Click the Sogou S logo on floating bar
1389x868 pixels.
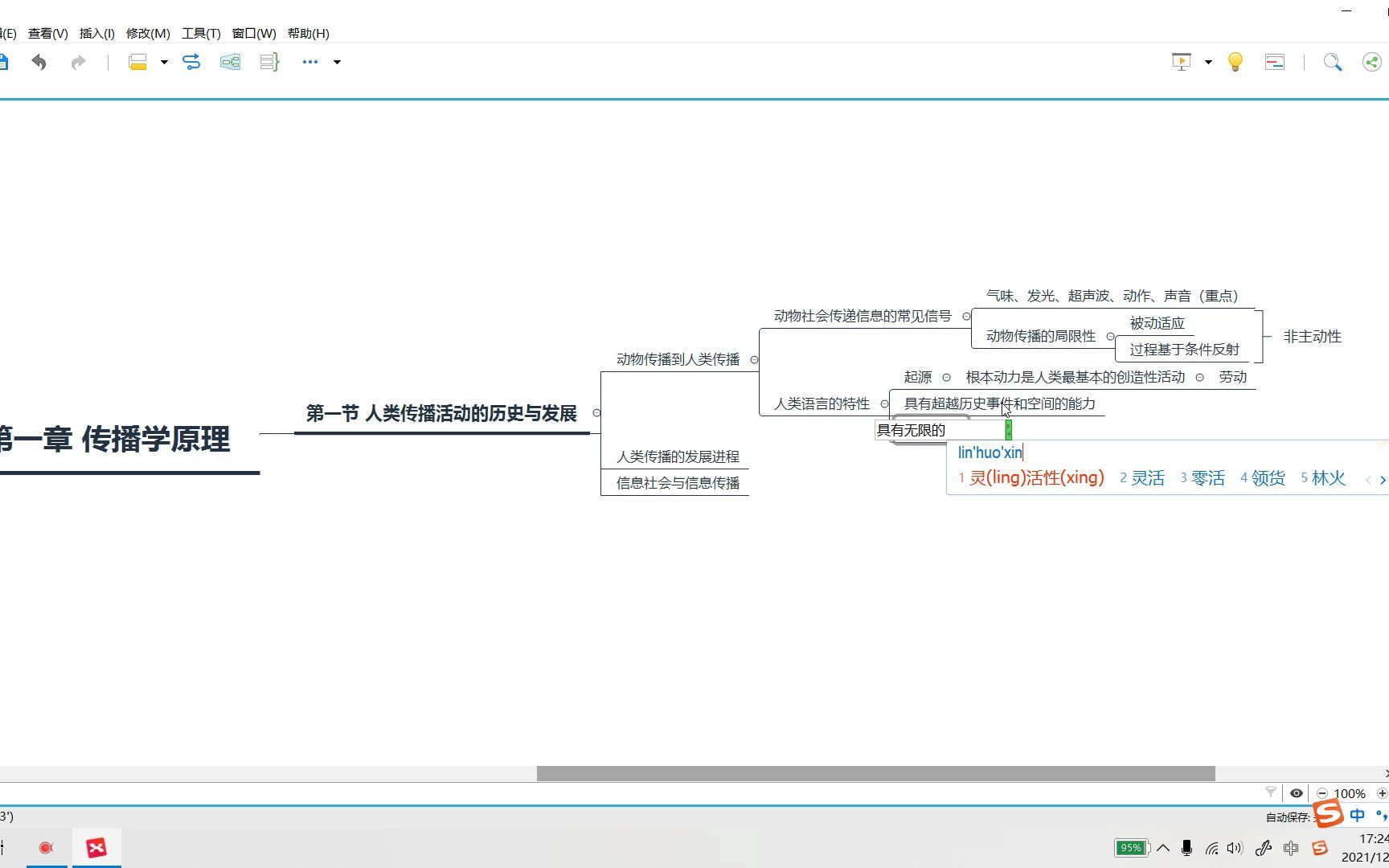(1328, 813)
